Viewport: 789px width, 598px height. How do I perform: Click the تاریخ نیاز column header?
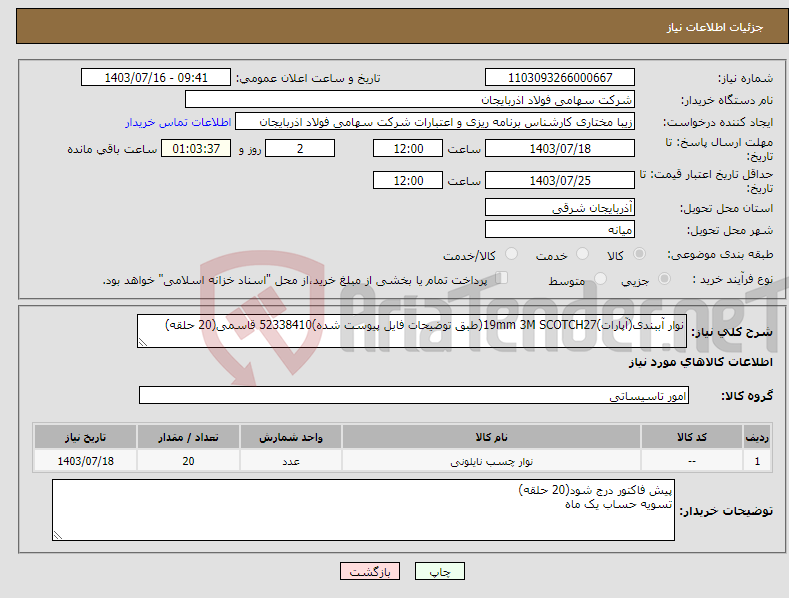85,437
